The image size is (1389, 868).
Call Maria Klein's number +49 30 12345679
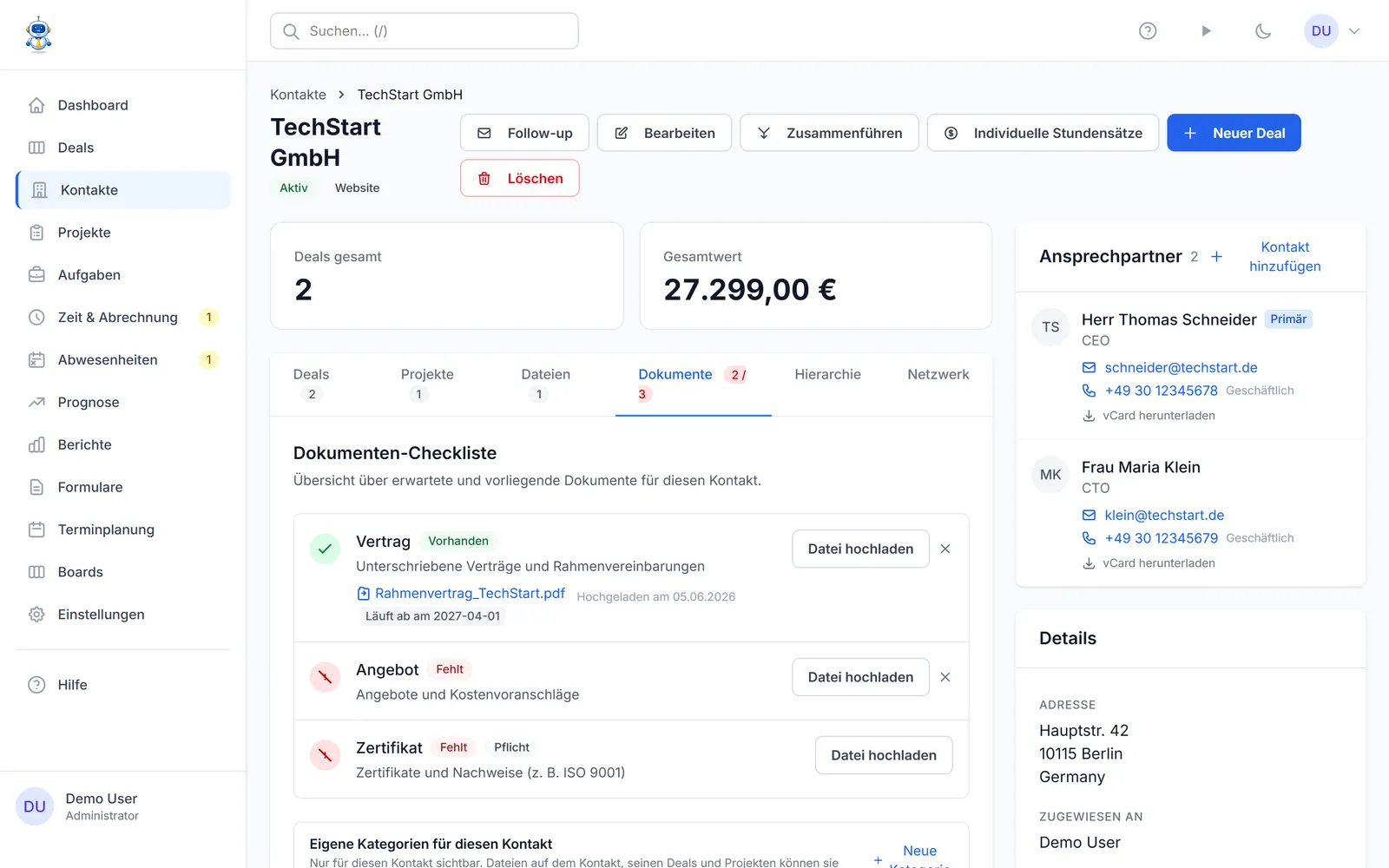pos(1161,539)
